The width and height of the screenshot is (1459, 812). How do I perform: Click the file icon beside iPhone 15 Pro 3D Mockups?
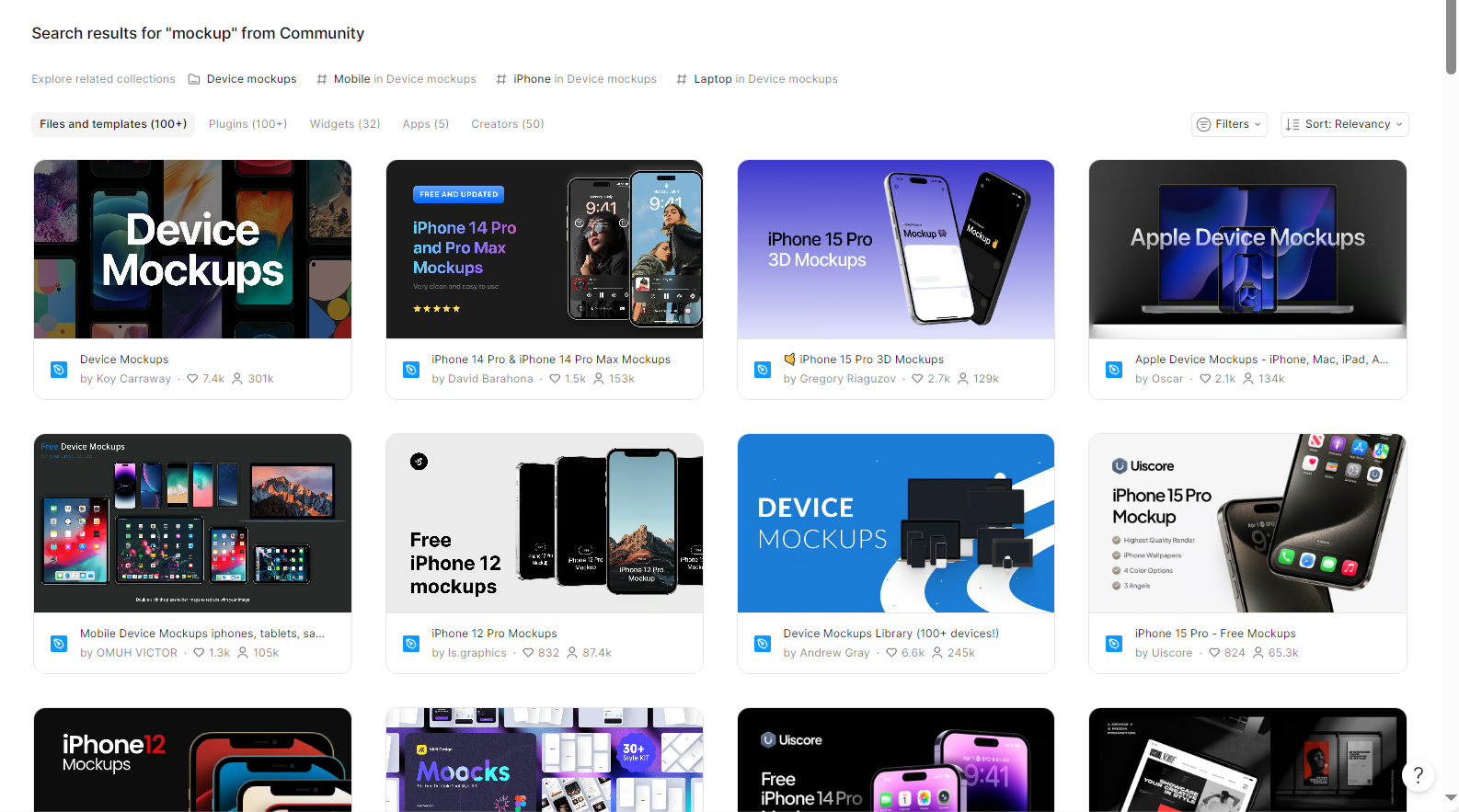[763, 370]
